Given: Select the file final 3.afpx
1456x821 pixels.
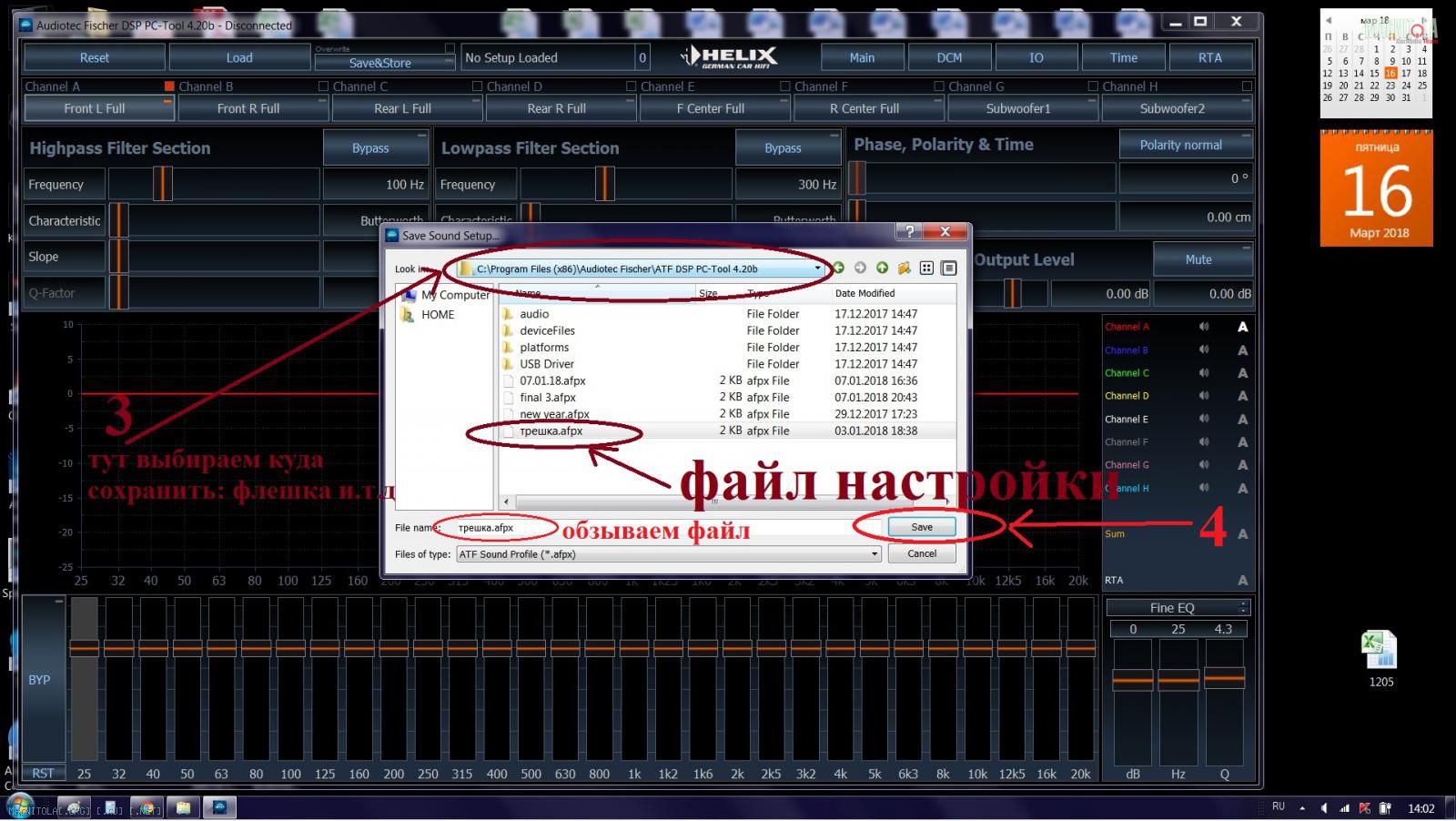Looking at the screenshot, I should (547, 397).
